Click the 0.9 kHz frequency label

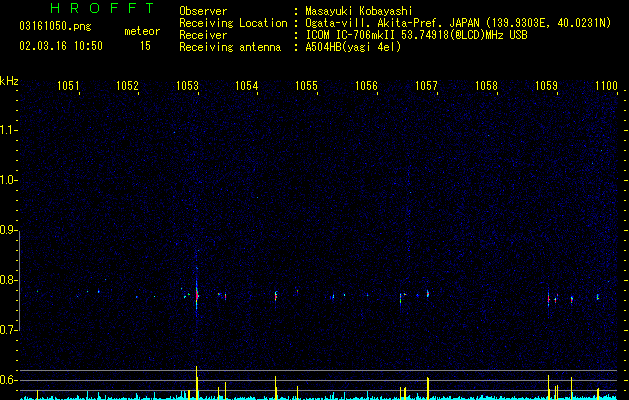[8, 230]
